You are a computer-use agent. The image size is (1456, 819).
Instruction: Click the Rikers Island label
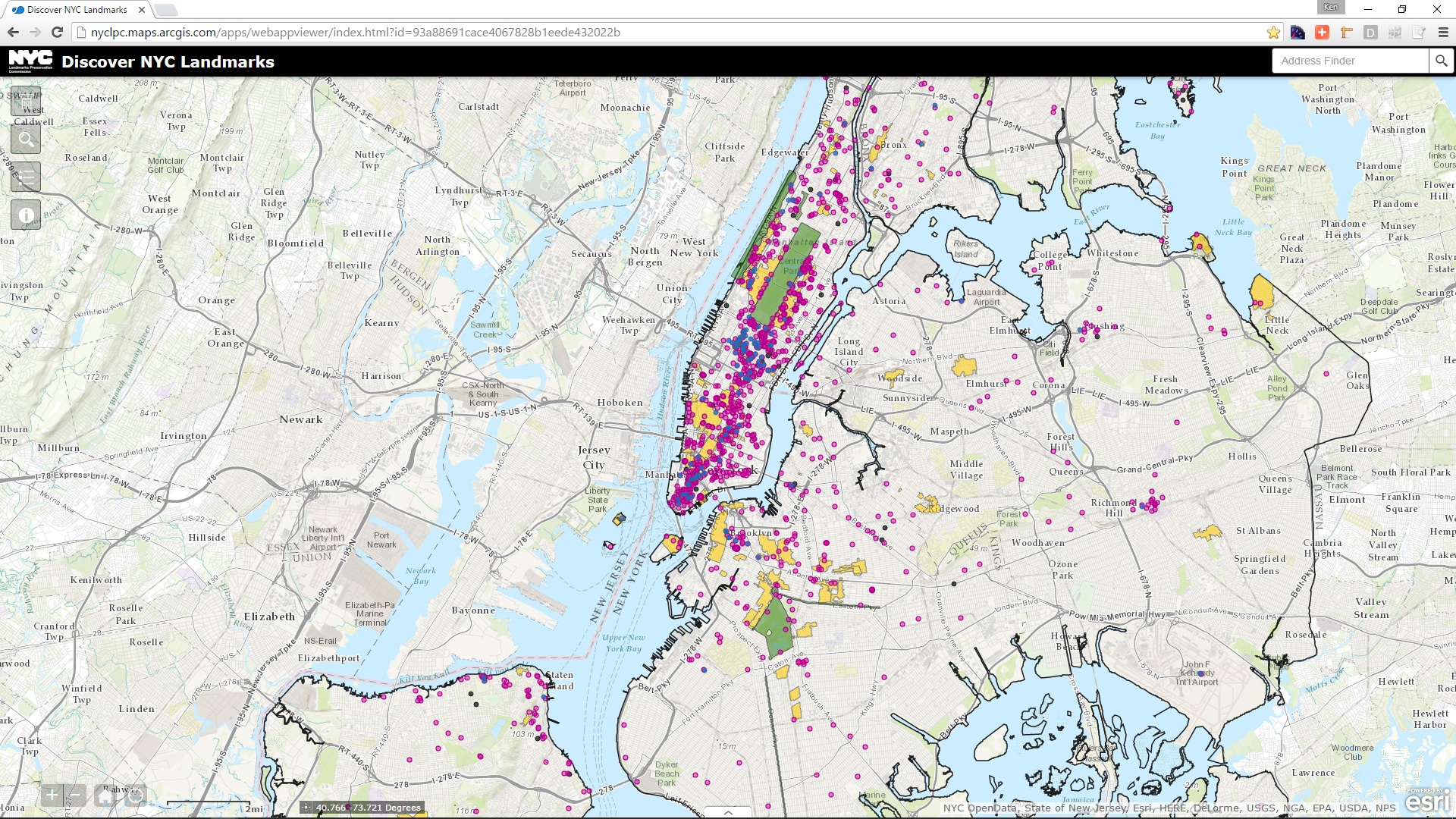click(x=966, y=249)
